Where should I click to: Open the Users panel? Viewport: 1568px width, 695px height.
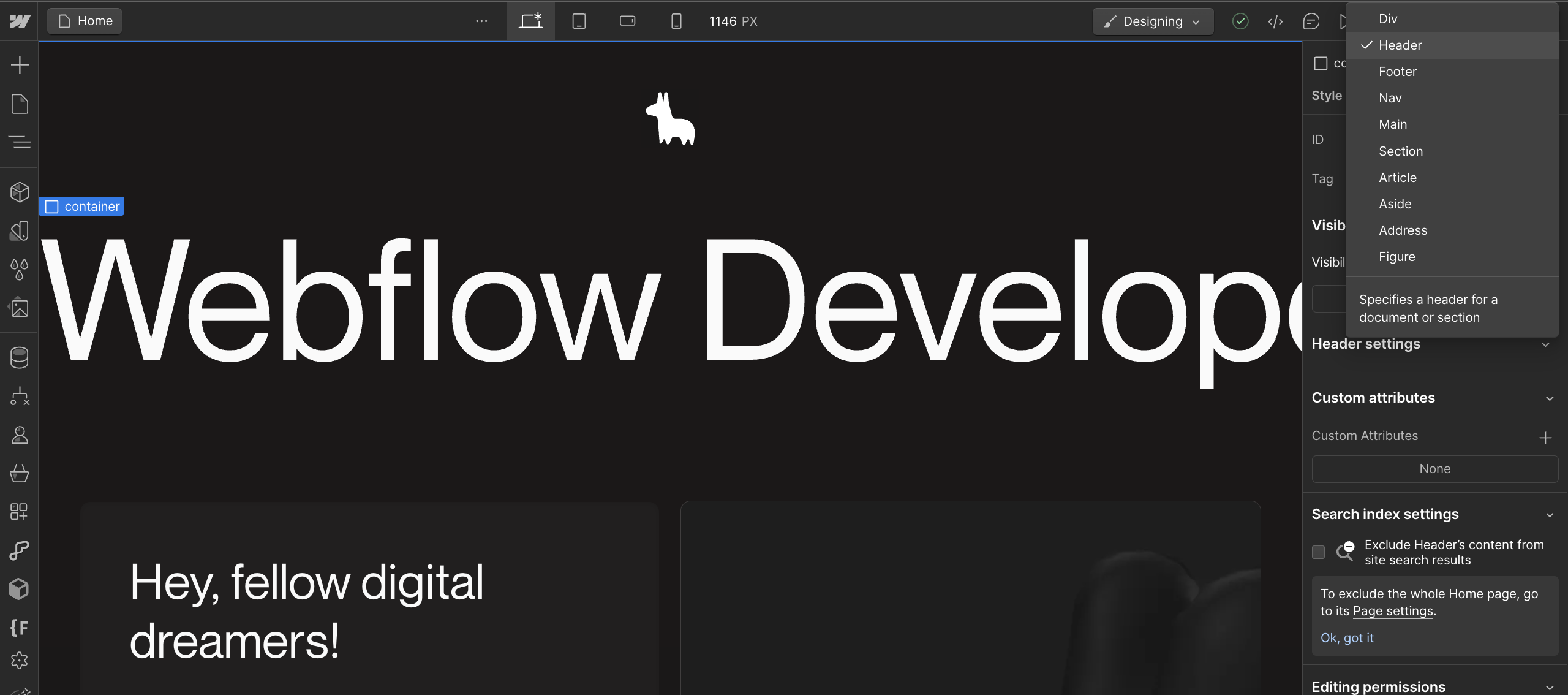click(20, 435)
